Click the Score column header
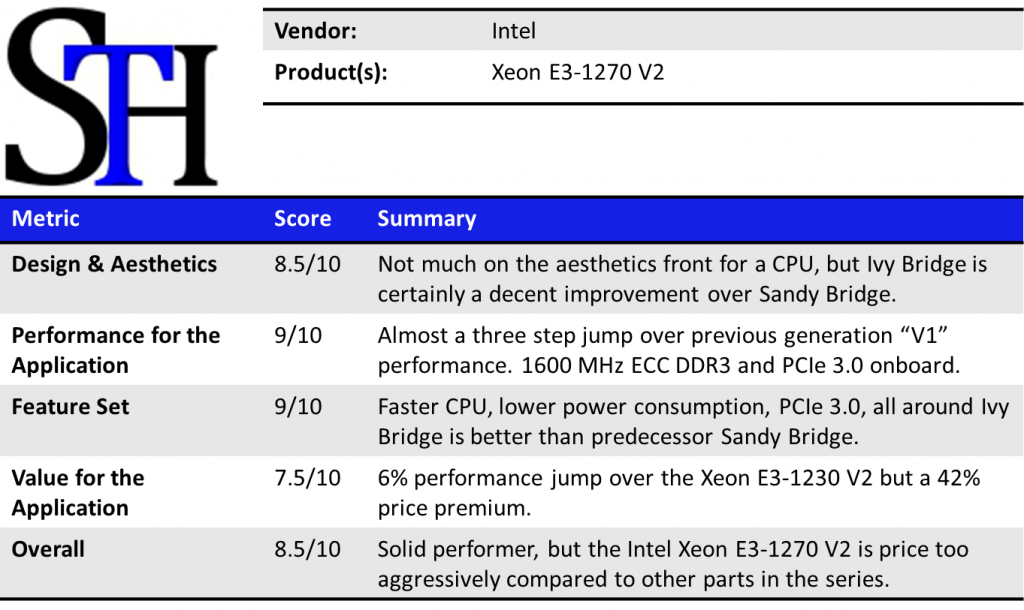Screen dimensions: 1024x610 click(302, 218)
